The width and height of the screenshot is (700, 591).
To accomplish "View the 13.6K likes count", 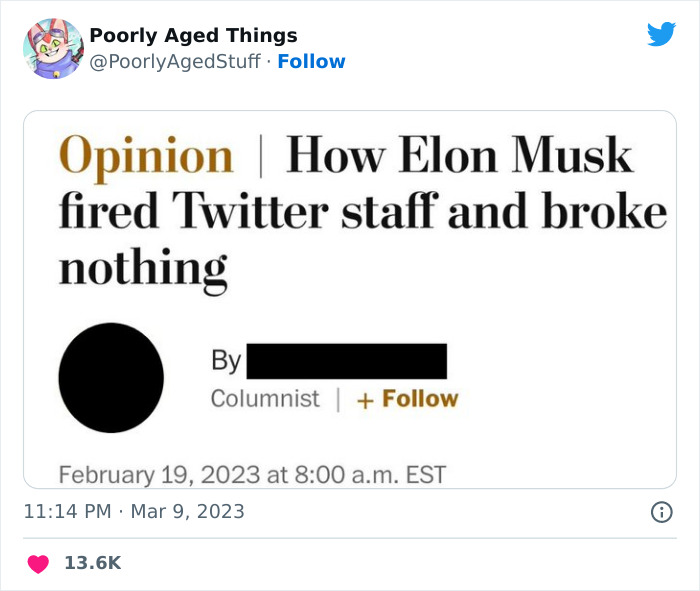I will (x=92, y=563).
